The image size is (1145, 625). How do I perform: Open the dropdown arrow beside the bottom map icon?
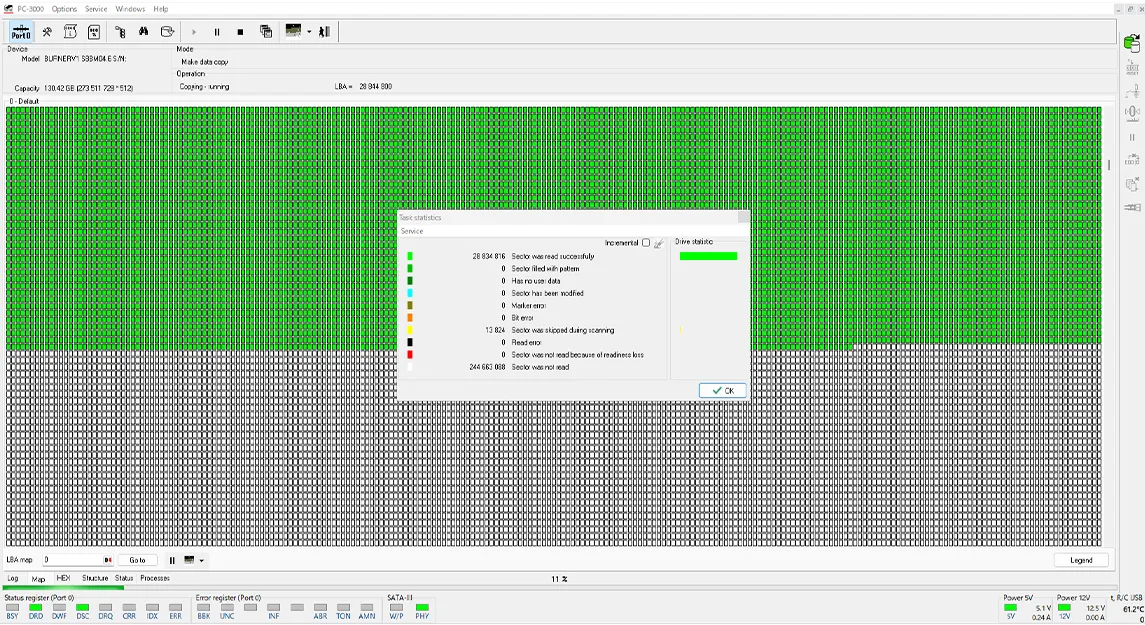pos(201,561)
